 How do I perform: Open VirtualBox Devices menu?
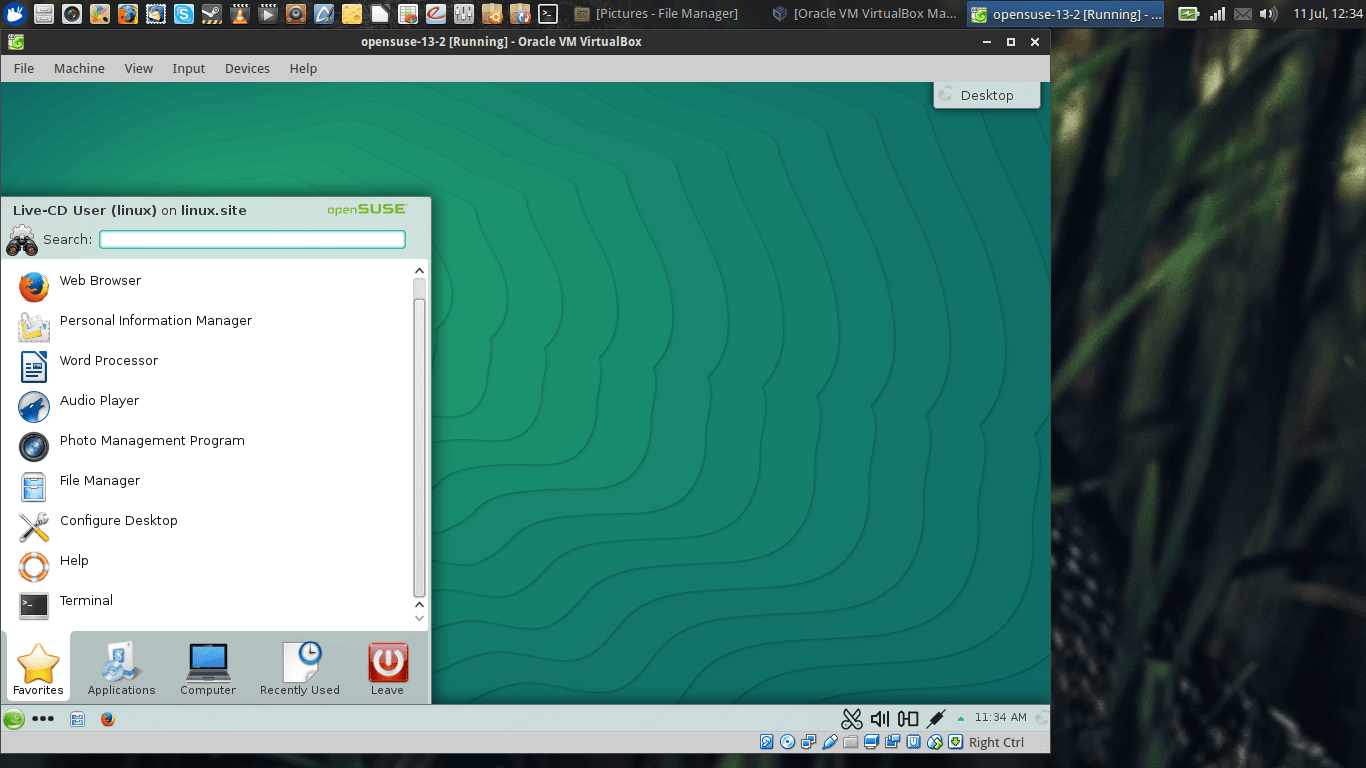coord(247,69)
